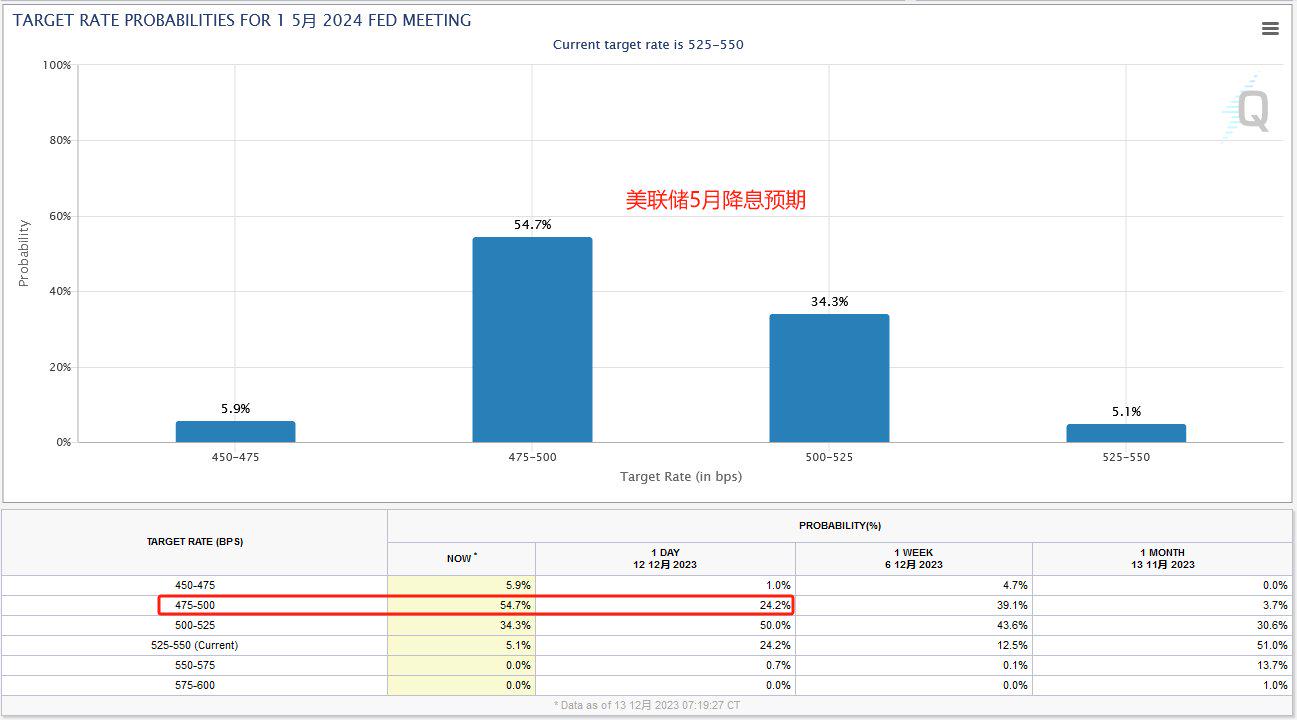1297x720 pixels.
Task: Select the 575-600 row label
Action: click(195, 685)
